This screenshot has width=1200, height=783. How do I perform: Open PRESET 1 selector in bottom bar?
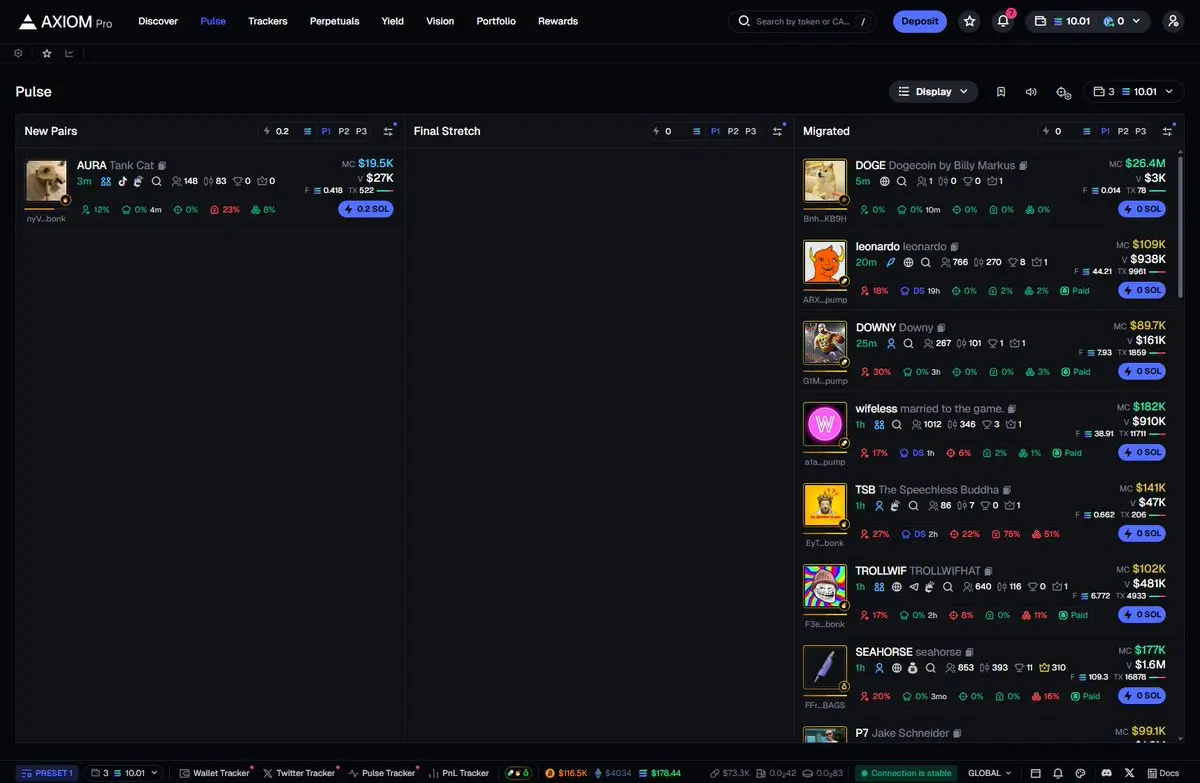coord(46,773)
